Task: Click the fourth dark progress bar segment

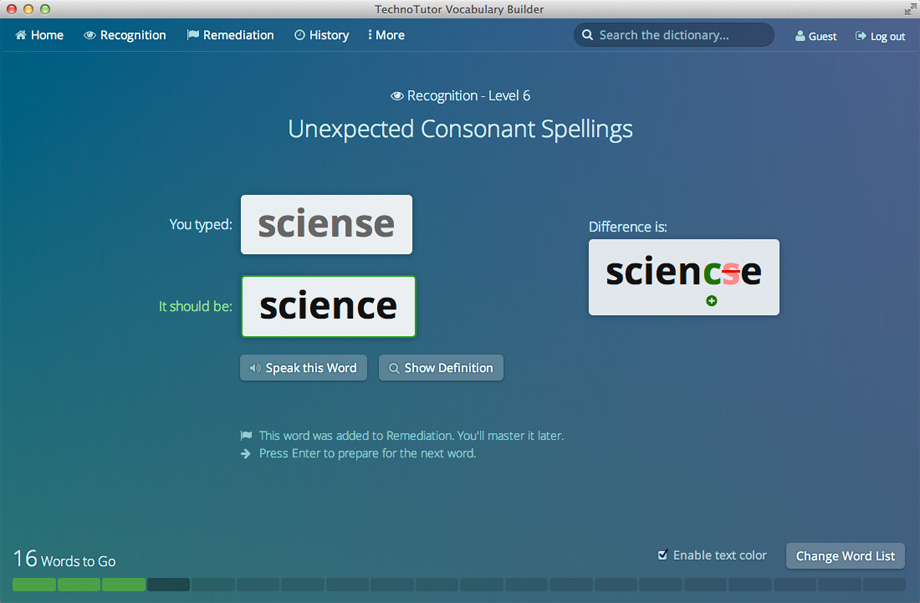Action: click(168, 584)
